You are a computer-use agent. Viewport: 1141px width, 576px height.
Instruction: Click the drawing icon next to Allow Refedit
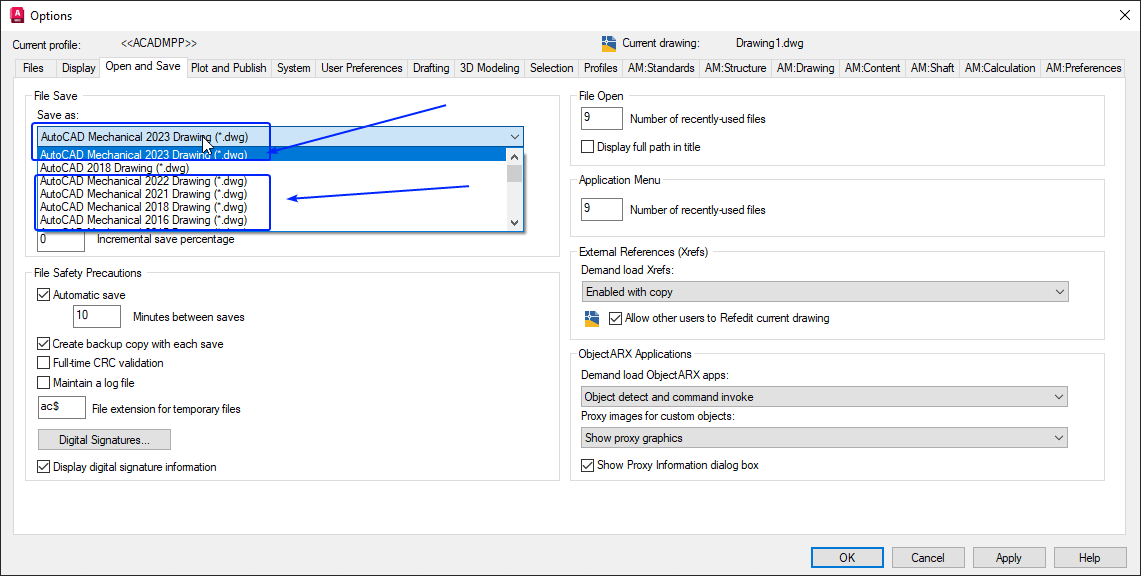pos(592,318)
